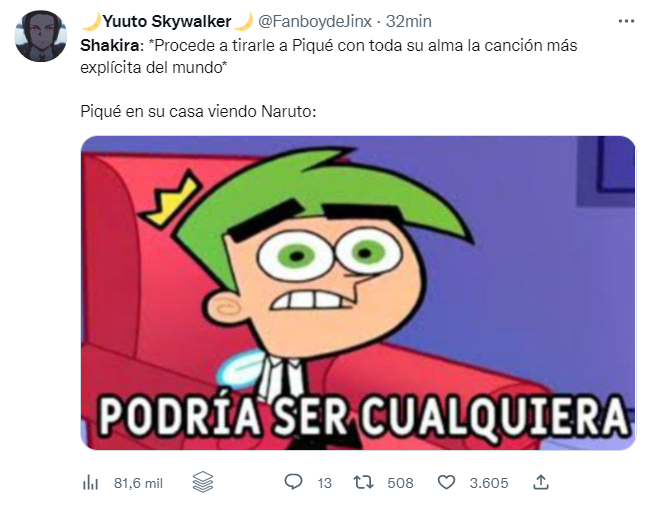Open the three-dot more options menu
The image size is (654, 508).
(x=626, y=21)
